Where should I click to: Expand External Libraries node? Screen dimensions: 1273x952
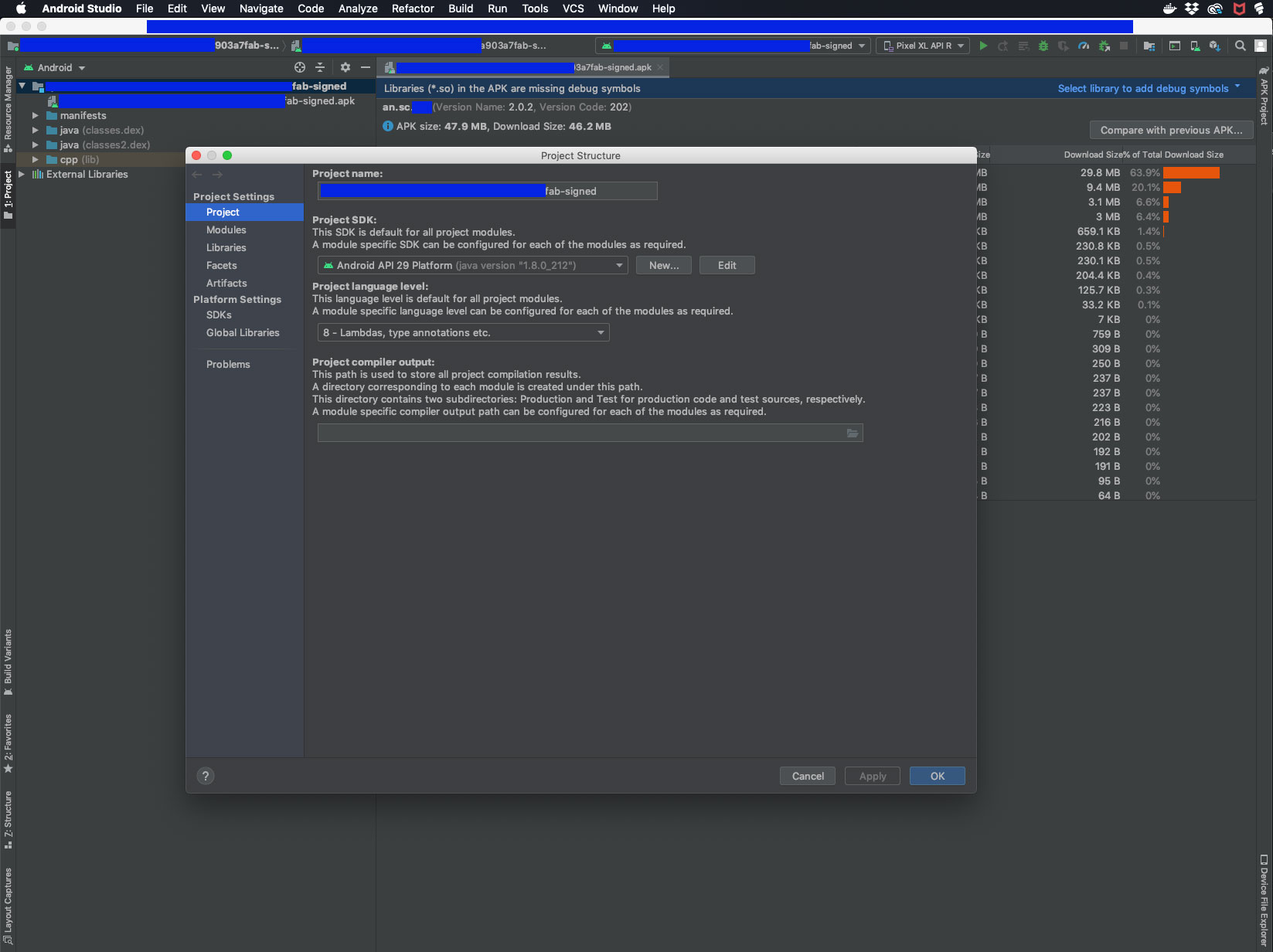point(21,174)
